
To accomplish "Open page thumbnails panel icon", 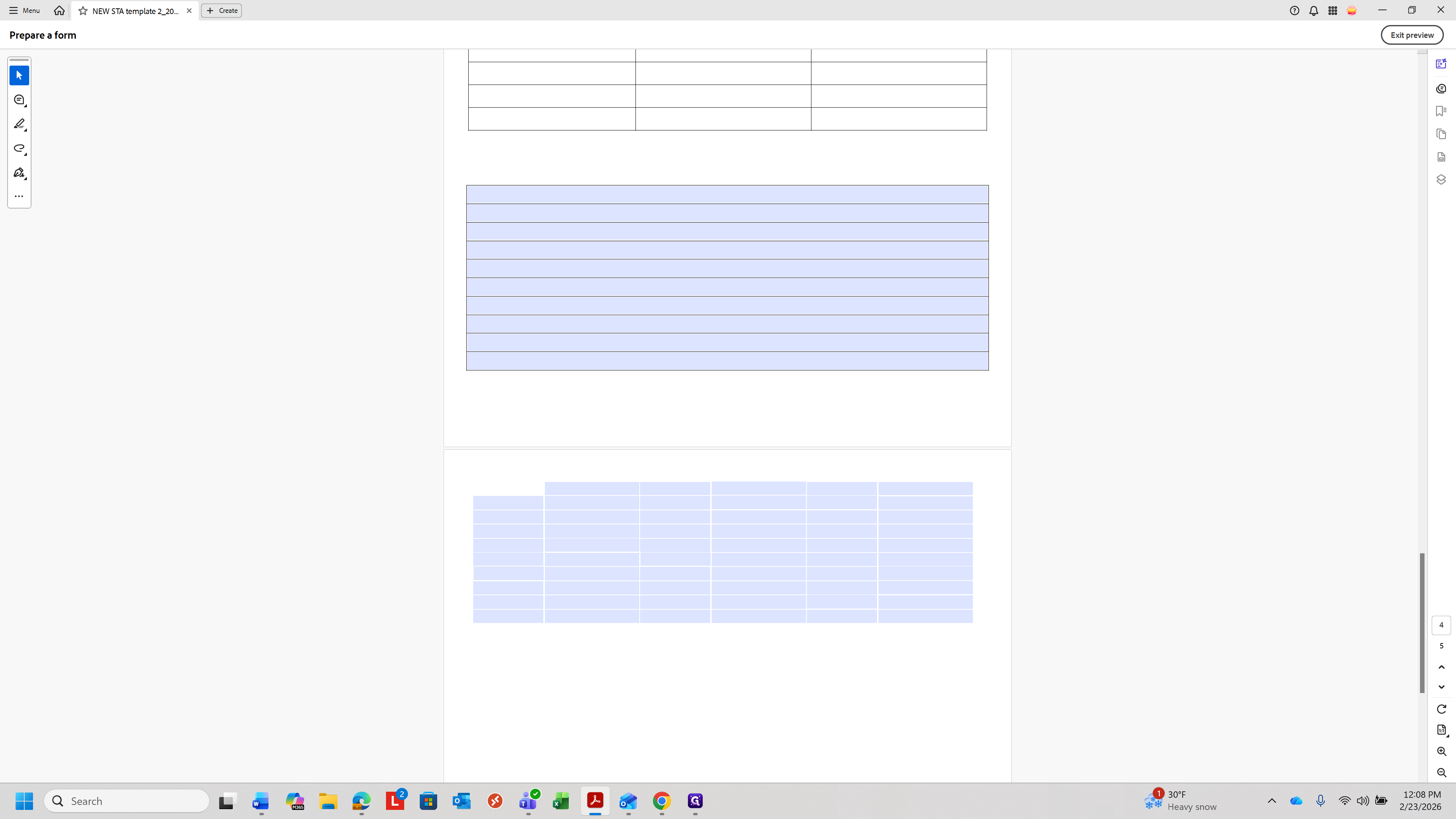I will pos(1441,134).
